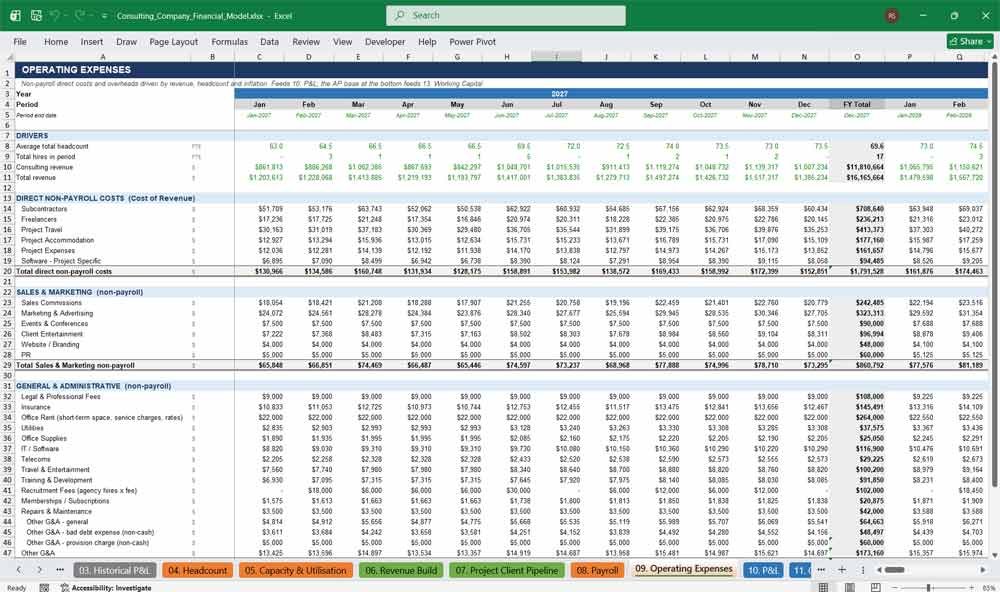Click the Redo arrow icon
This screenshot has width=1000, height=592.
pyautogui.click(x=80, y=15)
